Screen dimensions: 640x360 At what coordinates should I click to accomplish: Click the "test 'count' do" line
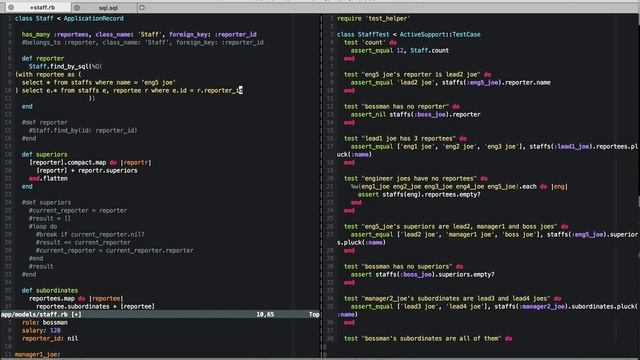point(370,42)
